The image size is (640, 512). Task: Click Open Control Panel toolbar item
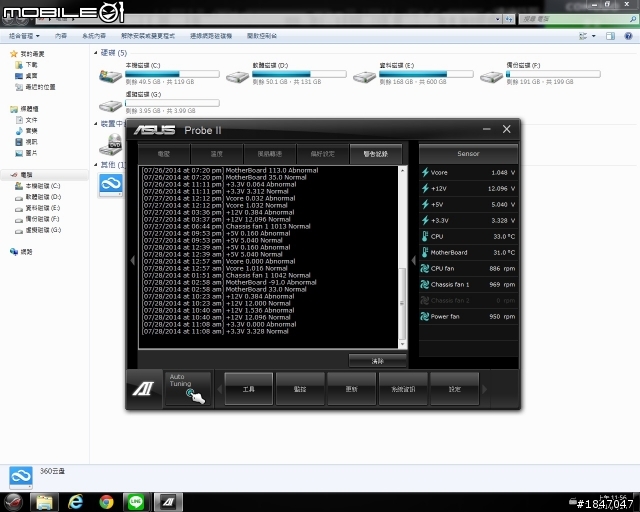pos(262,36)
